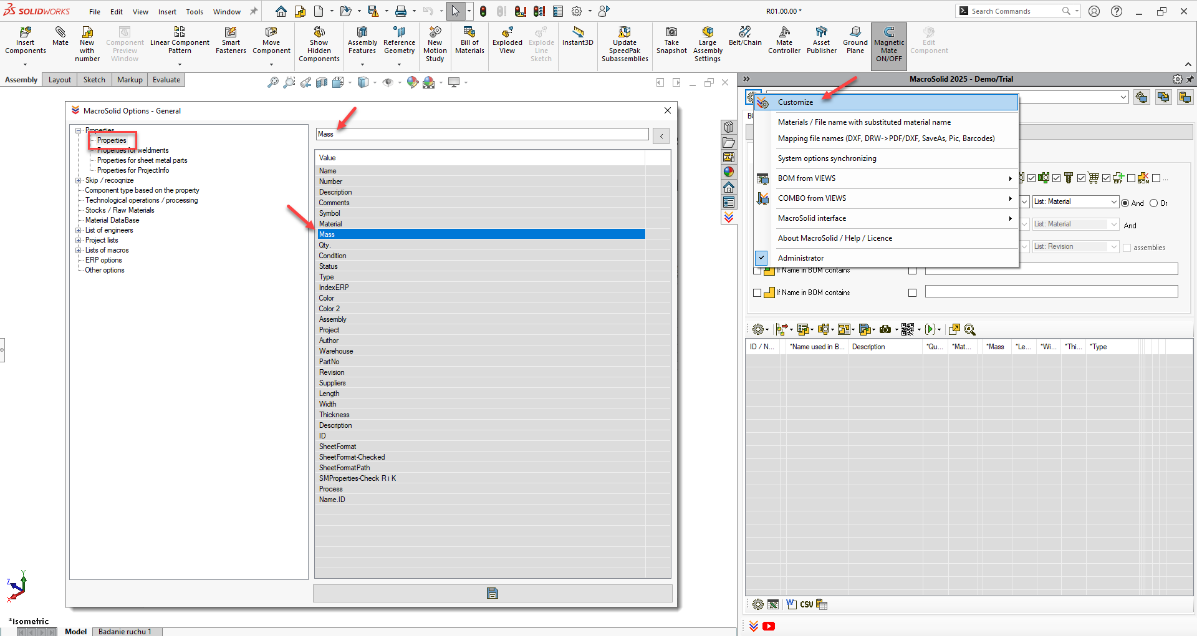1197x638 pixels.
Task: Expand 'List of engineers' tree node
Action: [x=78, y=230]
